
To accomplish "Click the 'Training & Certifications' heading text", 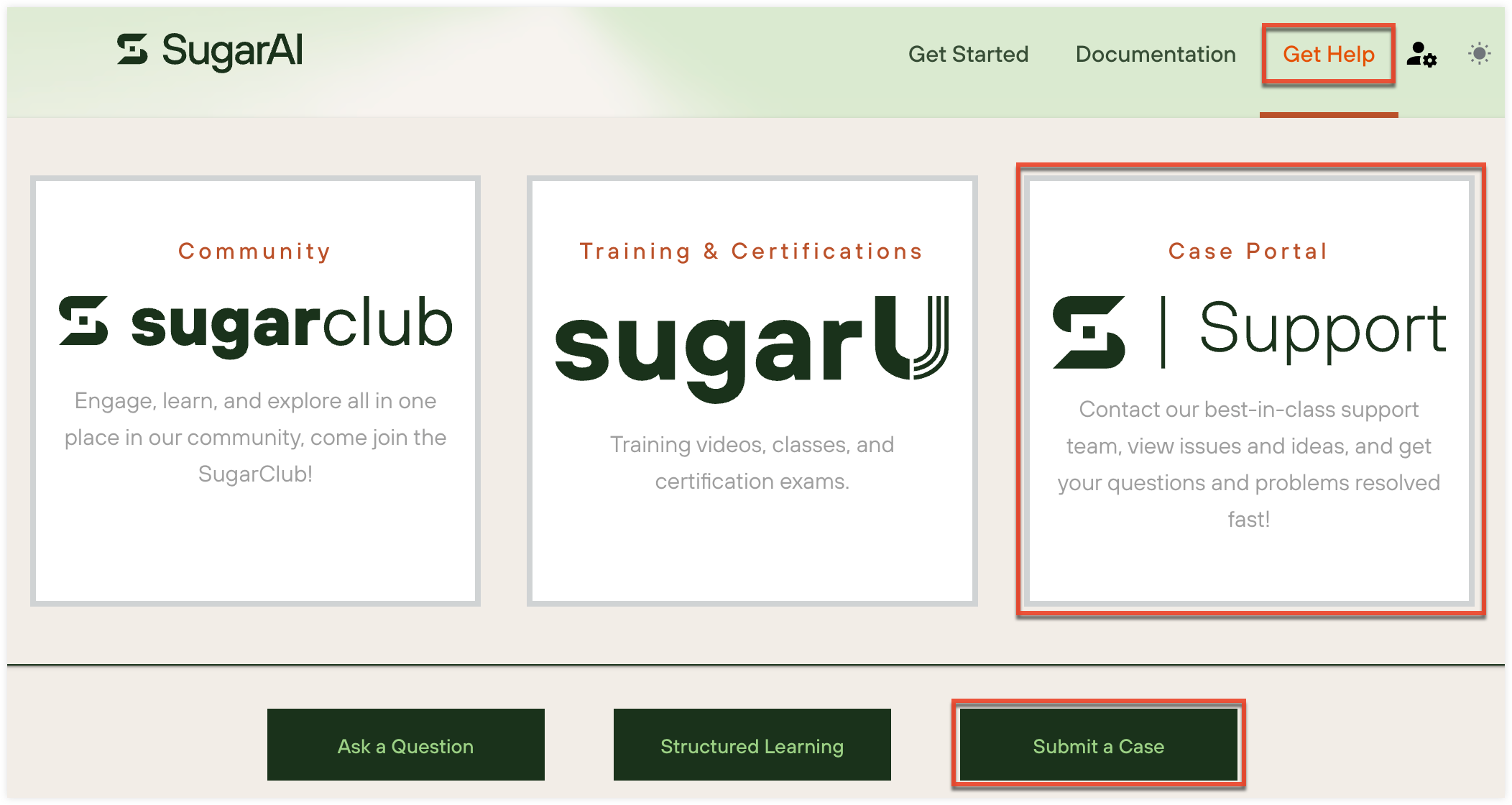I will pos(752,252).
